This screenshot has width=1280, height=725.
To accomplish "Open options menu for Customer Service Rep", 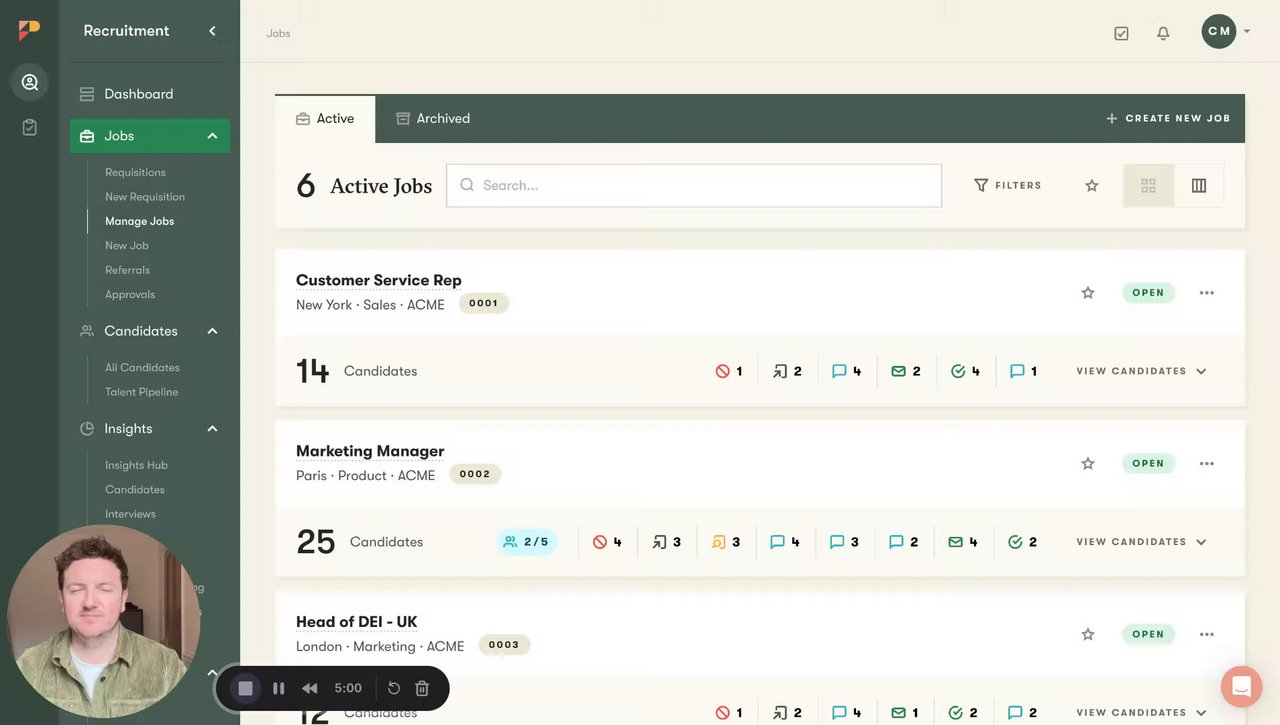I will [x=1207, y=293].
